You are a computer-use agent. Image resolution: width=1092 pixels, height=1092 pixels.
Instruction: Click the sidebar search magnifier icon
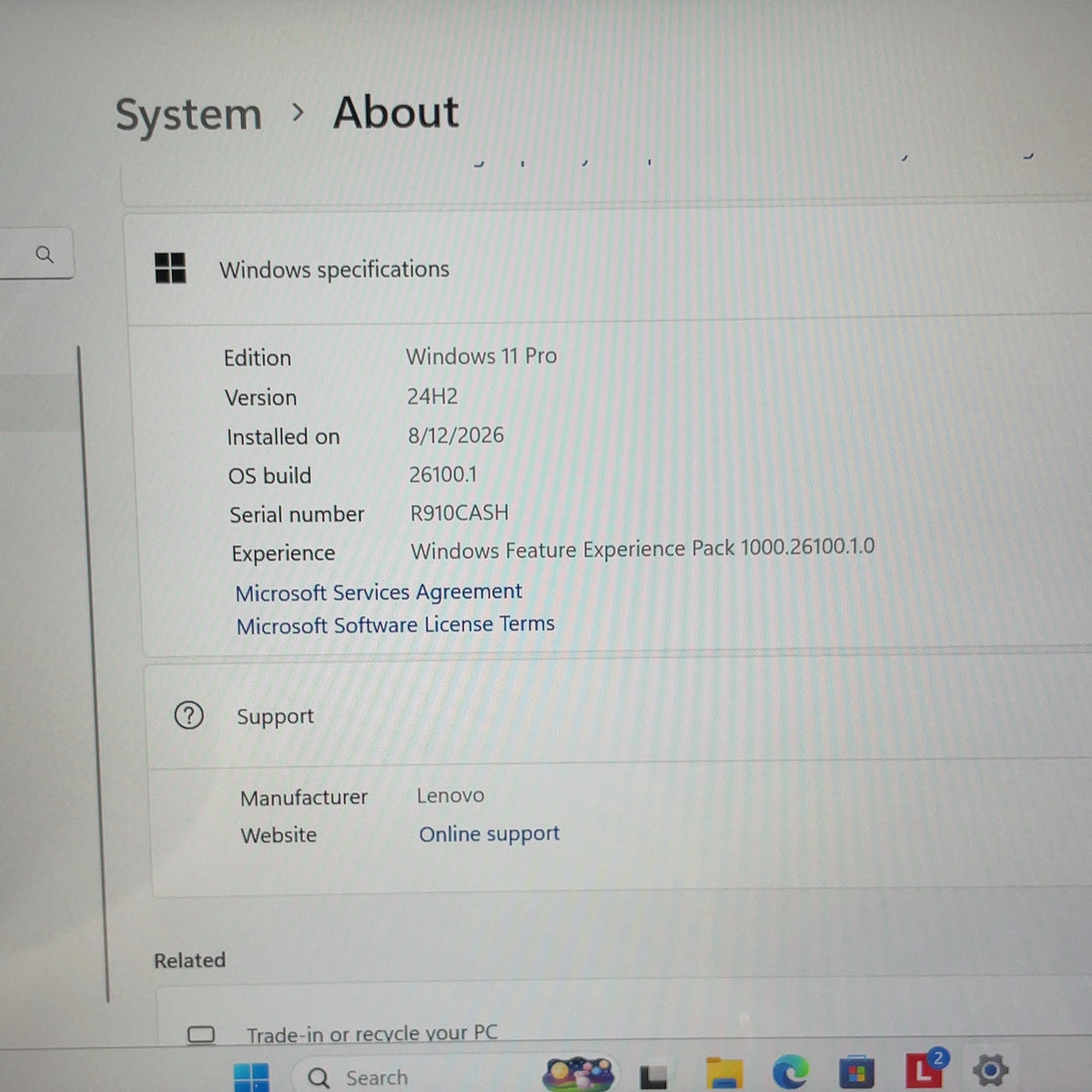coord(44,255)
